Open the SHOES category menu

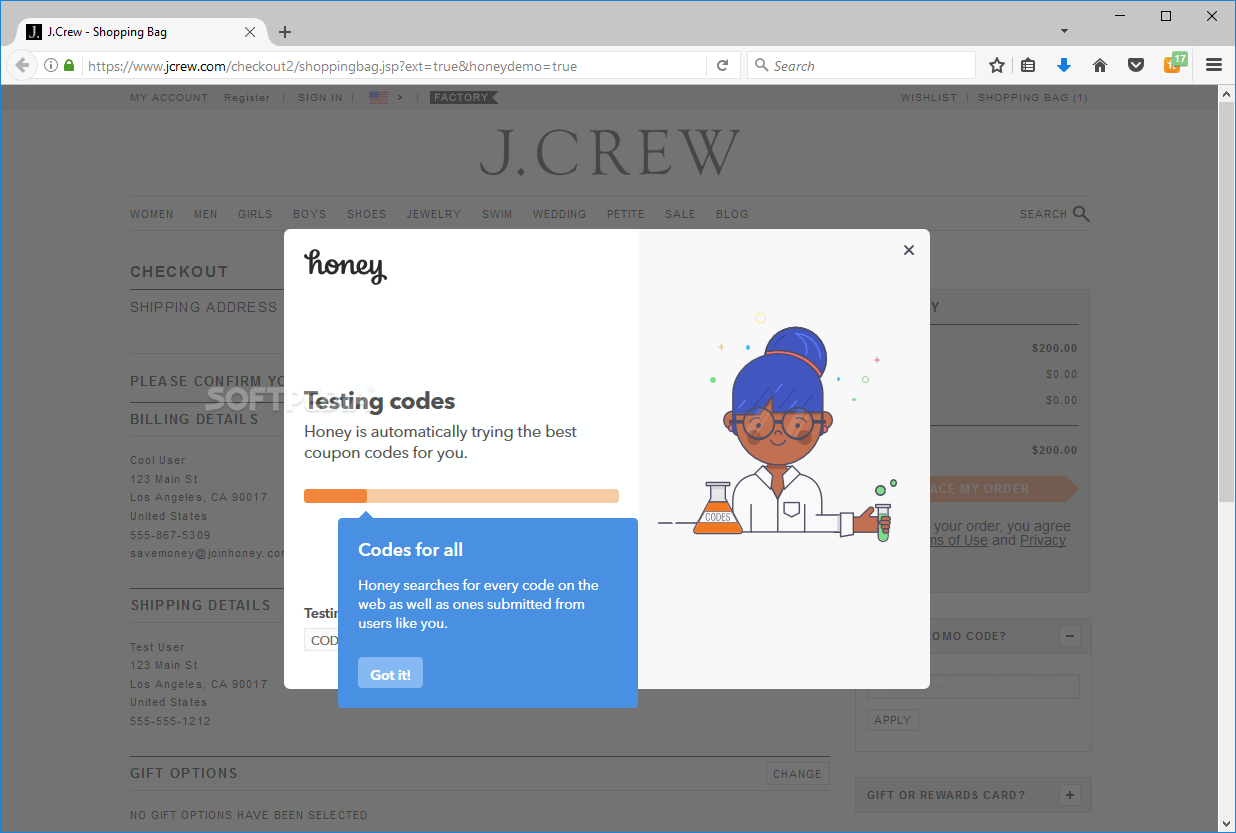(367, 214)
